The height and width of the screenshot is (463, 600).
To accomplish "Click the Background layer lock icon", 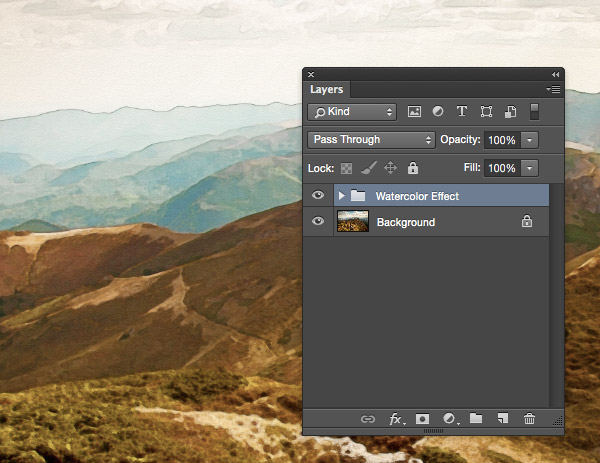I will click(x=527, y=221).
